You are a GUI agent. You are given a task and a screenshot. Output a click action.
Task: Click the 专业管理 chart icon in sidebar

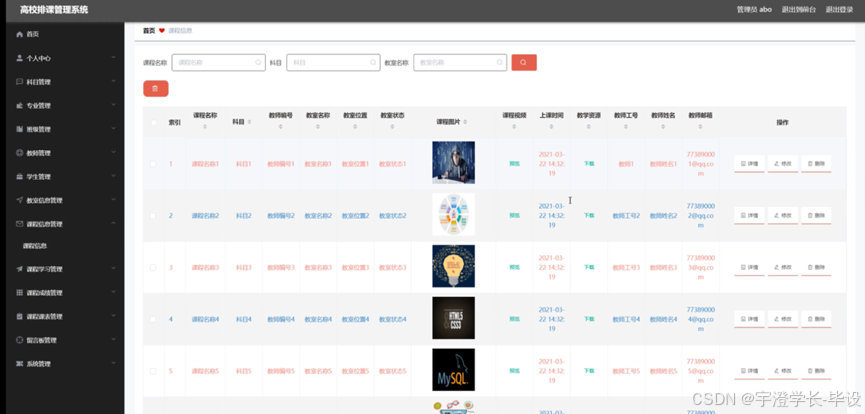point(20,105)
